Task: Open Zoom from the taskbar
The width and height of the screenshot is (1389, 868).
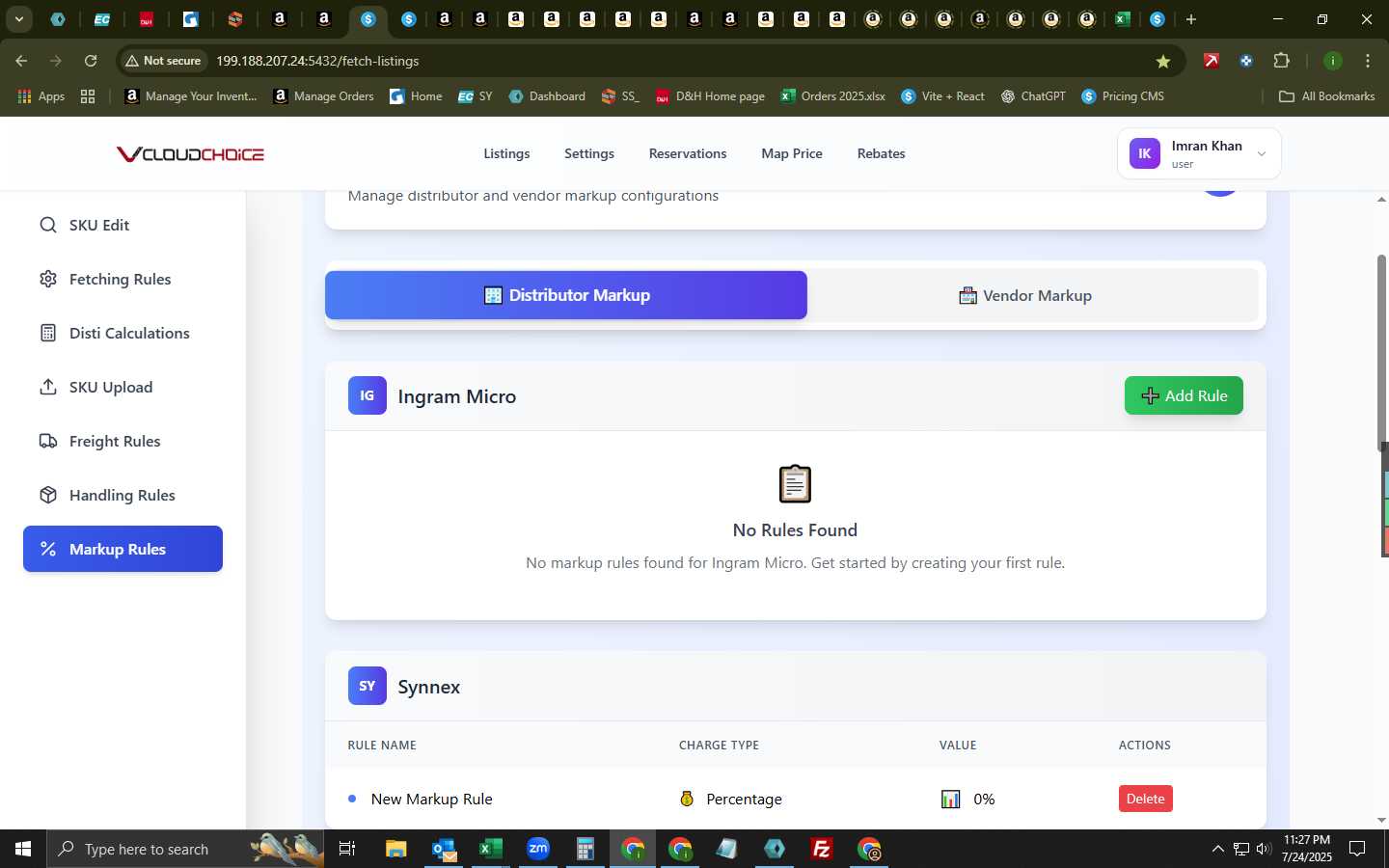Action: 538,849
